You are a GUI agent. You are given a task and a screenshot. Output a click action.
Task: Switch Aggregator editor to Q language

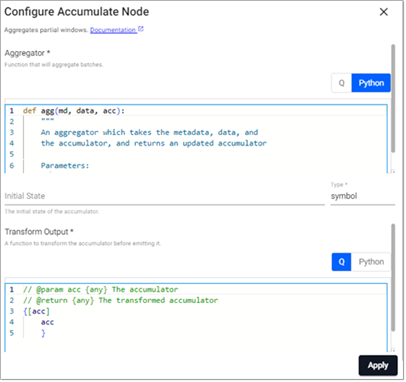(x=341, y=83)
